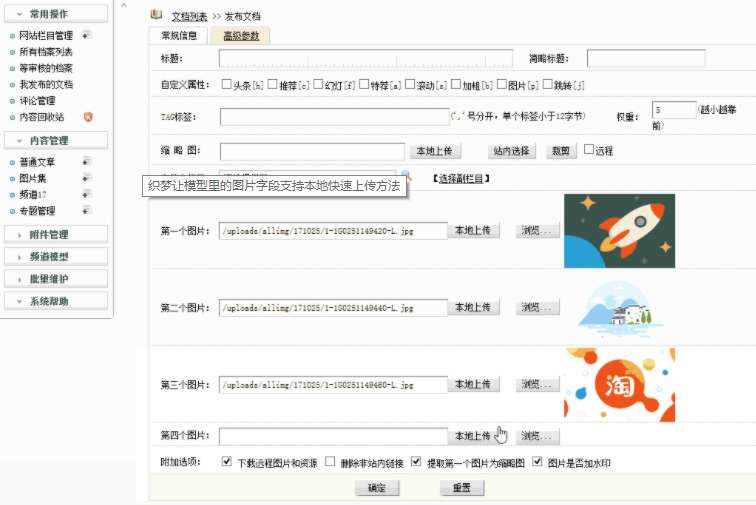This screenshot has height=505, width=756.
Task: Focus the 简略标题 input field
Action: coord(646,58)
